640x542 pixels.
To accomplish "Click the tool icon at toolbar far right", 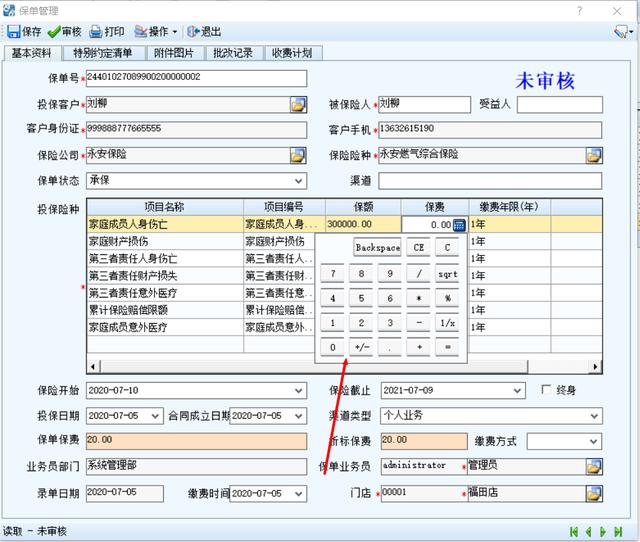I will tap(622, 31).
